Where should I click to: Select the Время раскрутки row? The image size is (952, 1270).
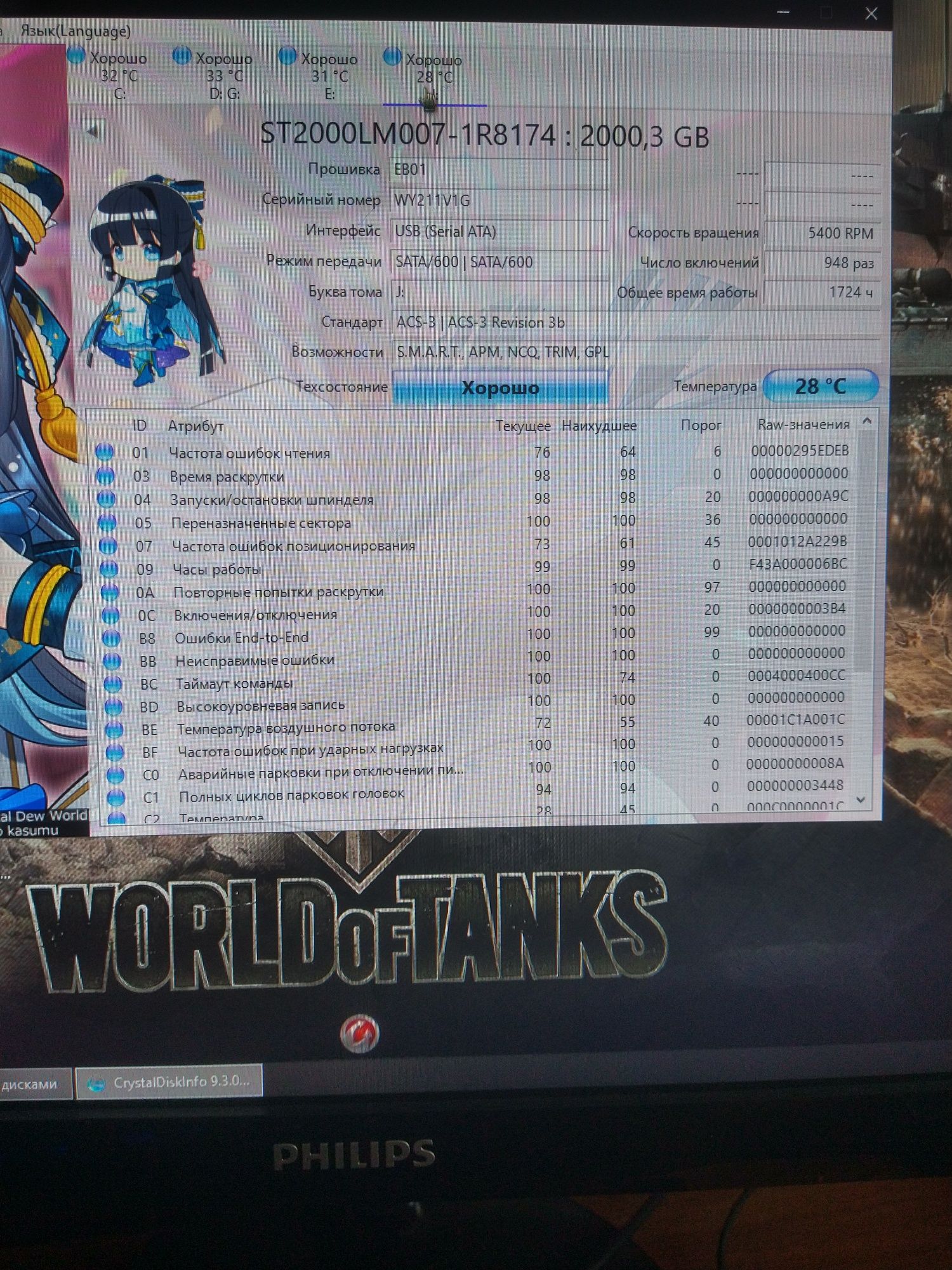[473, 476]
